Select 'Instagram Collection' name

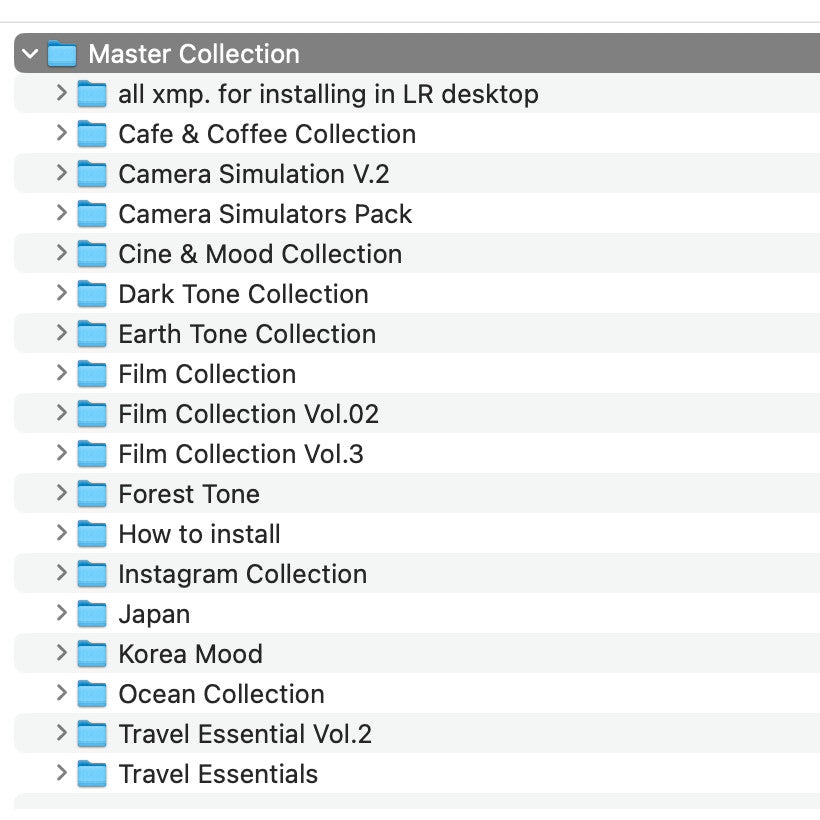243,574
